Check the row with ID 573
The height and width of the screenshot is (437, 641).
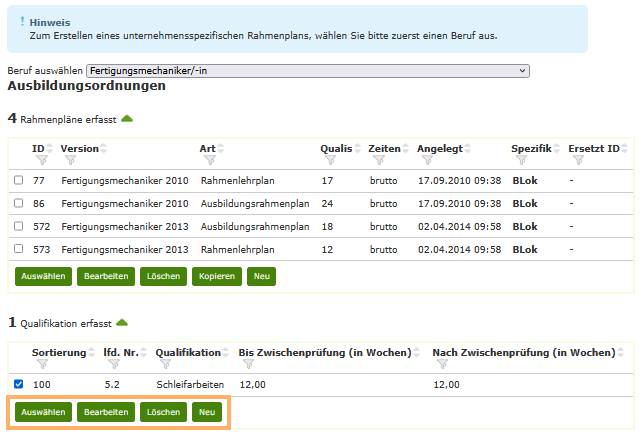18,249
